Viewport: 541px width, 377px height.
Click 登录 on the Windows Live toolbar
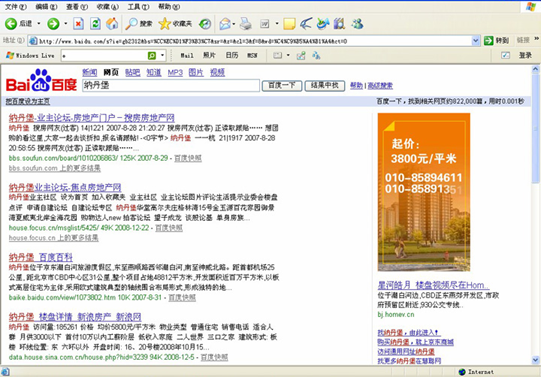pyautogui.click(x=525, y=55)
